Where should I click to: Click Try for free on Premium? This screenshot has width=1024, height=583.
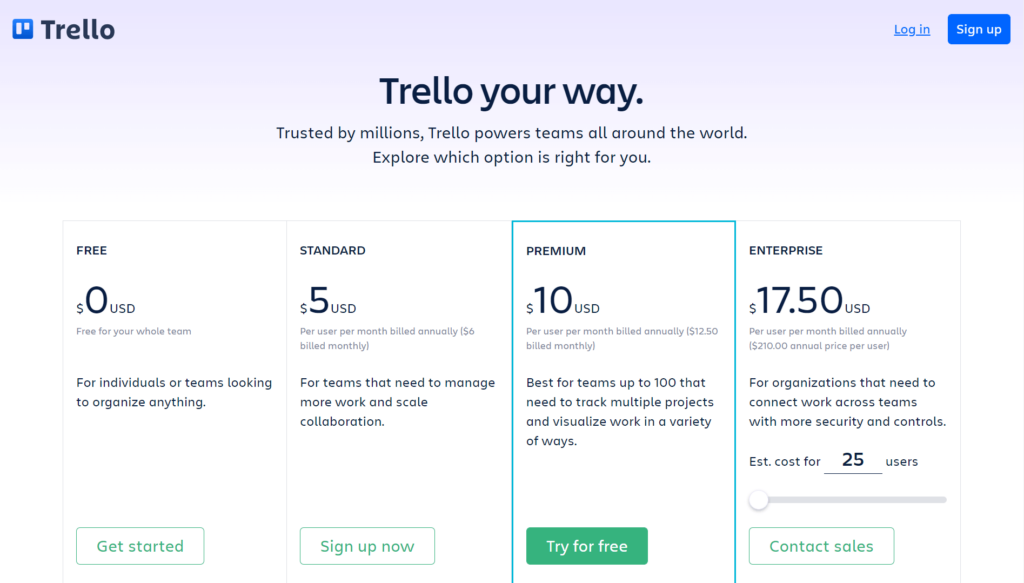pyautogui.click(x=586, y=546)
